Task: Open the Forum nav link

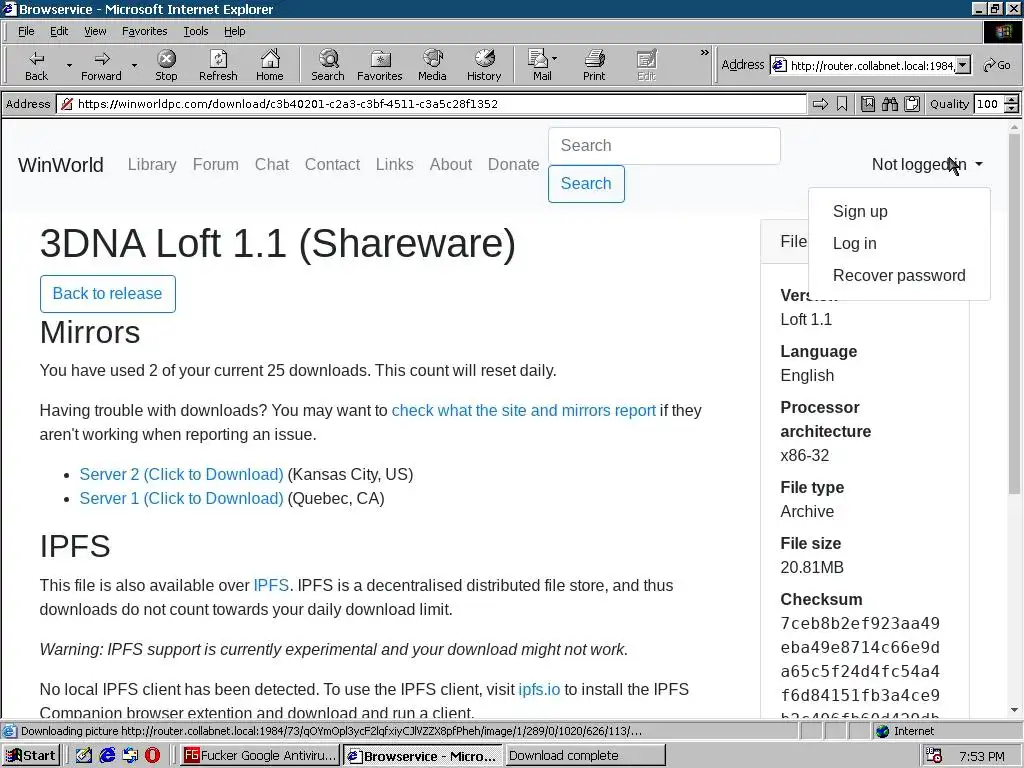Action: pyautogui.click(x=216, y=165)
